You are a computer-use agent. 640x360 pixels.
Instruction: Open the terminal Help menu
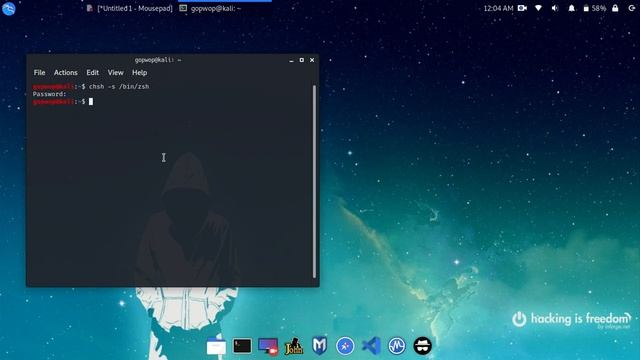[x=140, y=73]
